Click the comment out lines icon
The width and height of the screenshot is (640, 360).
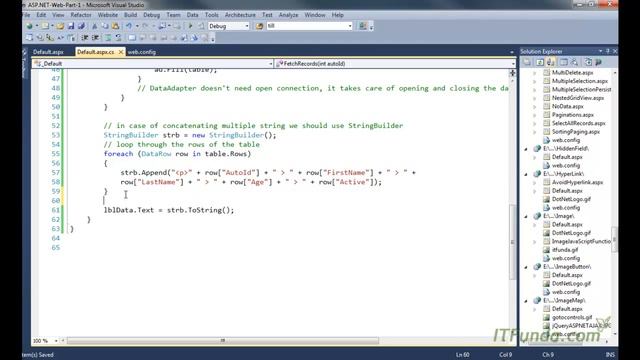click(x=108, y=38)
